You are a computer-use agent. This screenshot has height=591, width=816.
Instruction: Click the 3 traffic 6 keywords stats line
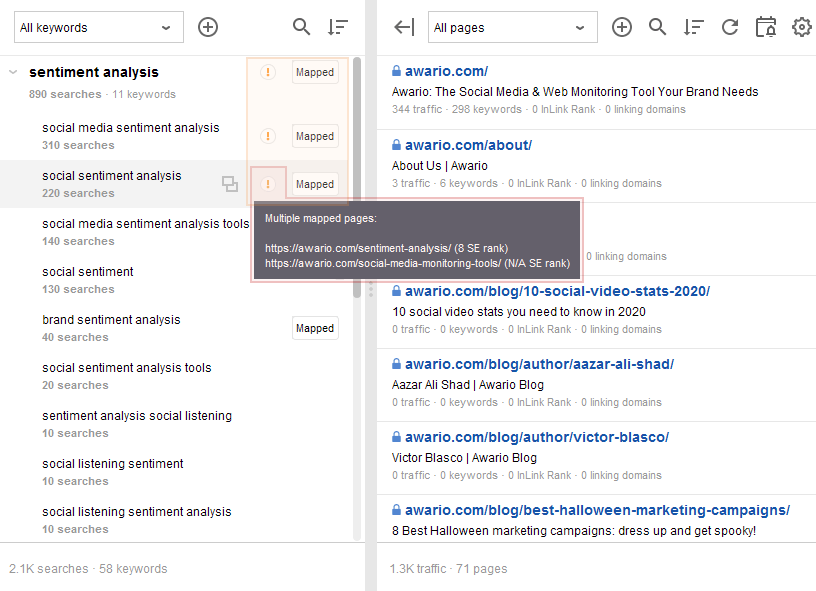527,183
